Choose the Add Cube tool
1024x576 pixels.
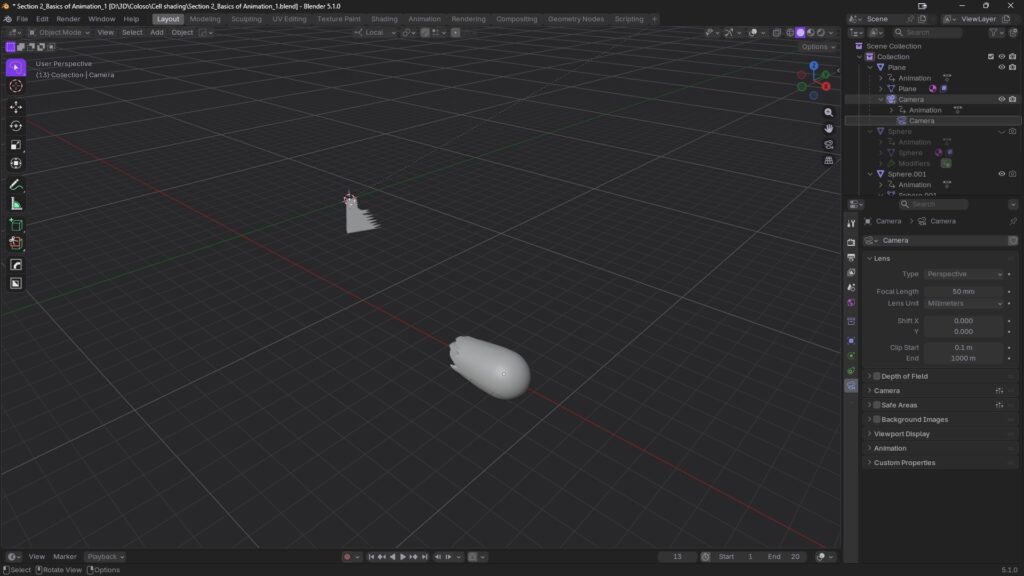[16, 225]
